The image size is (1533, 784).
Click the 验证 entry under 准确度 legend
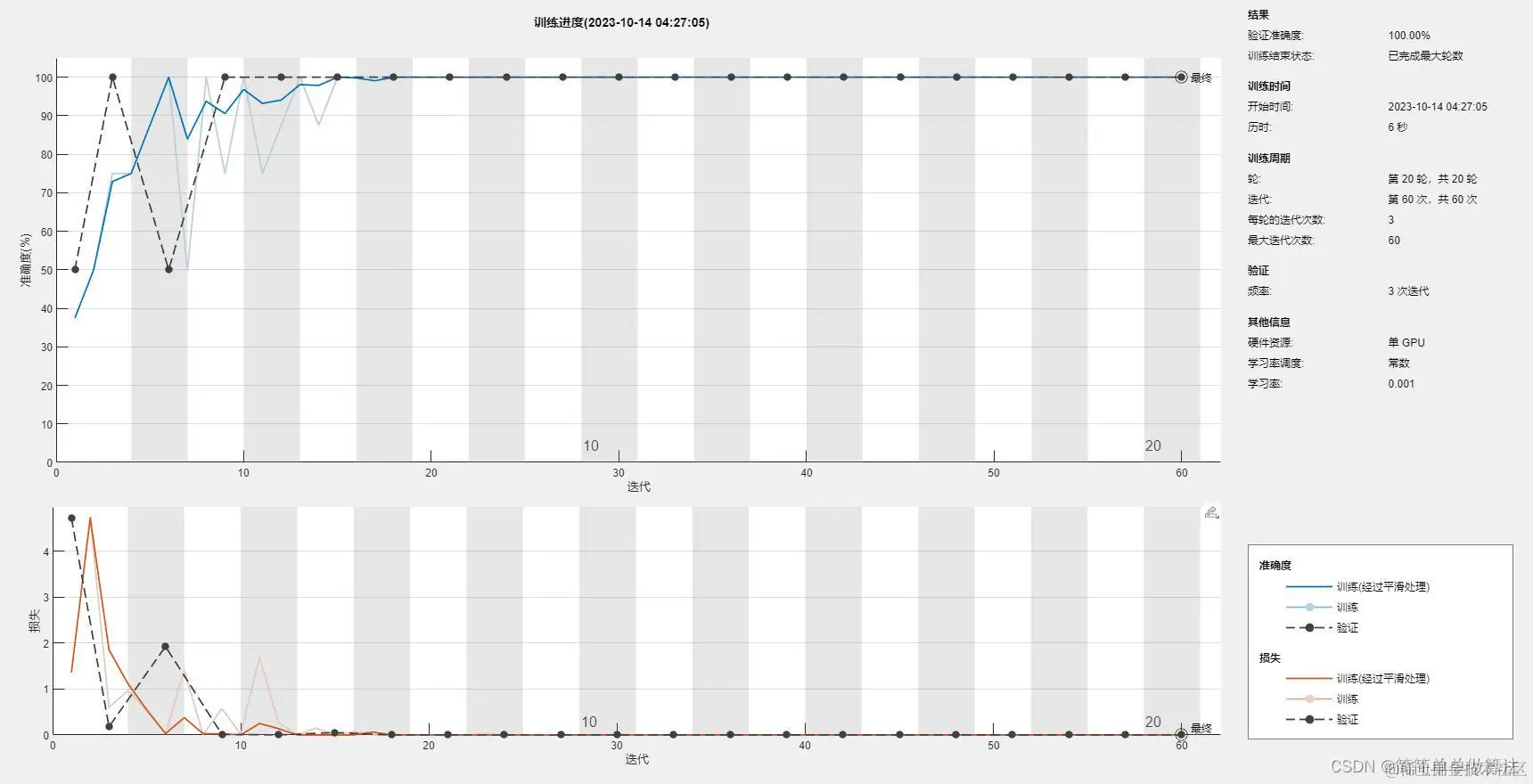click(x=1347, y=627)
